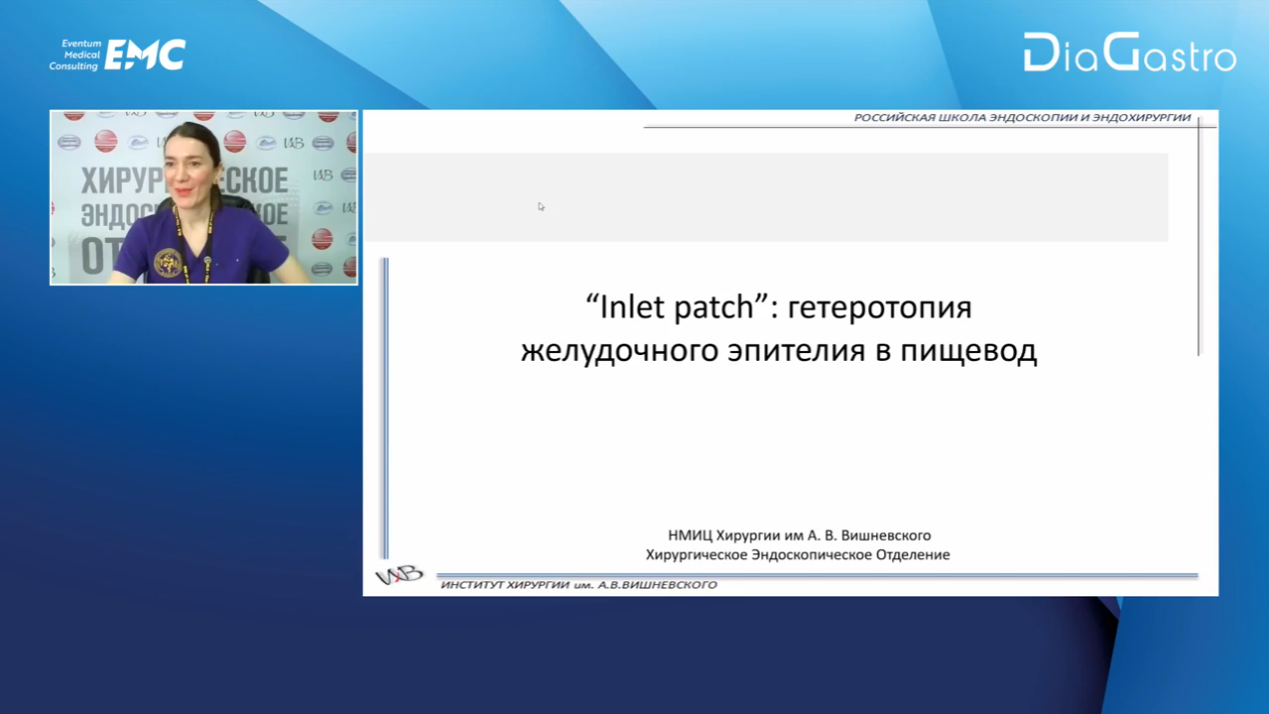Click the round emblem on presenter's purple scrubs
The width and height of the screenshot is (1269, 714).
[168, 262]
